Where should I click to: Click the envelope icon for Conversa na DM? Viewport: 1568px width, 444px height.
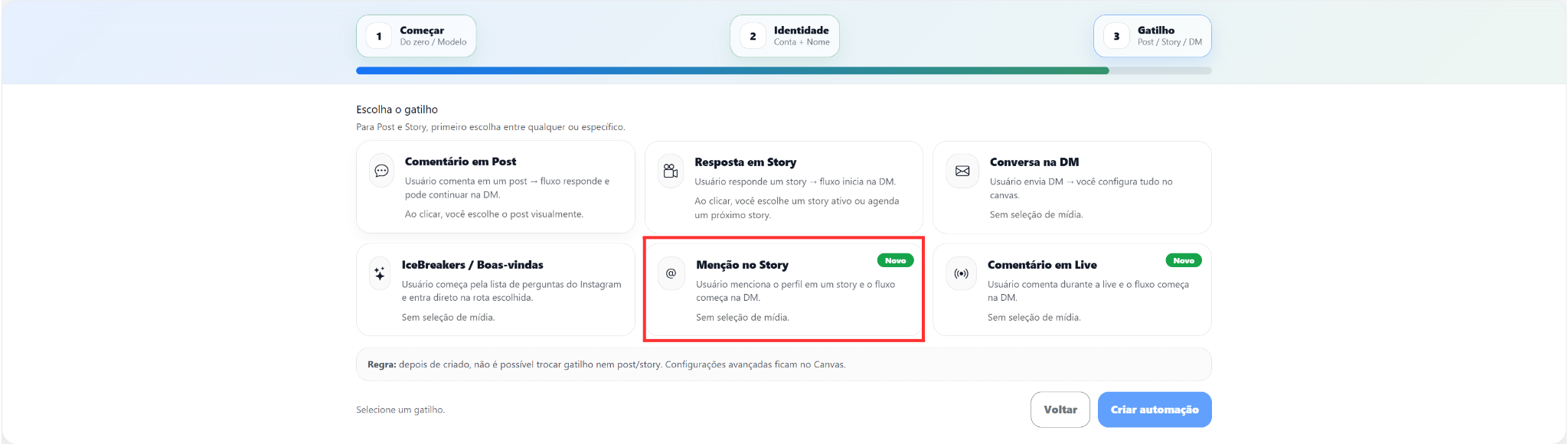click(962, 171)
